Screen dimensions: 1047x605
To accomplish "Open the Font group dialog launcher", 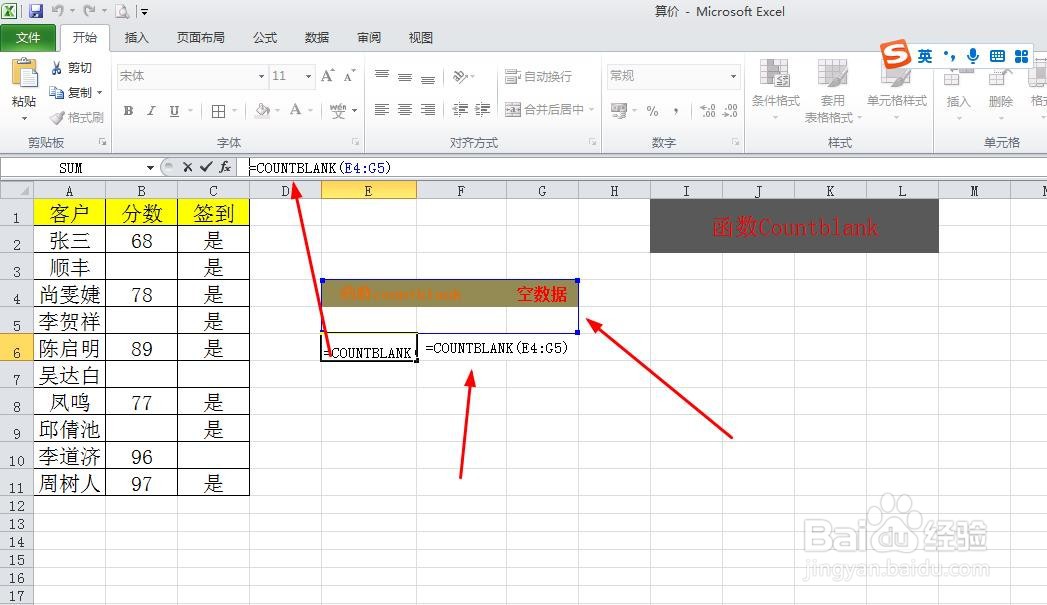I will tap(355, 142).
